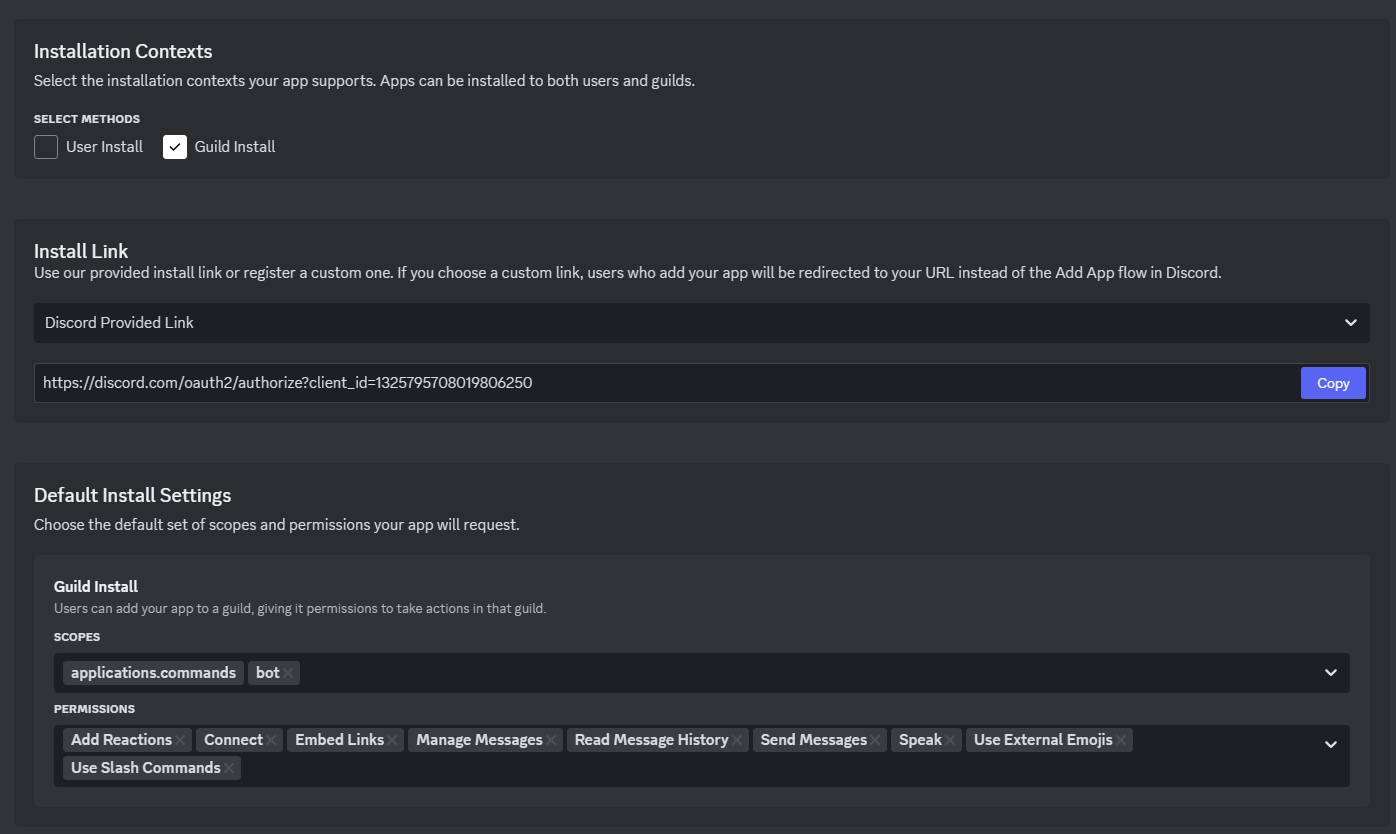Click the applications.commands scope tag
Viewport: 1396px width, 834px height.
click(153, 673)
